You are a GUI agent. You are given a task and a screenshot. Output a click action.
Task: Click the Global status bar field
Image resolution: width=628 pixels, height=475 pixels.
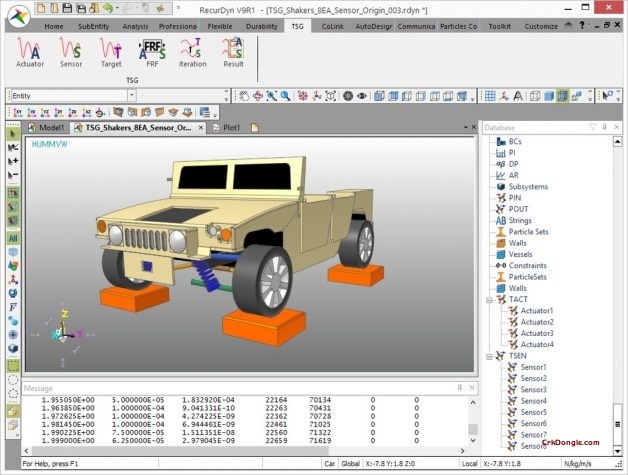(x=350, y=464)
